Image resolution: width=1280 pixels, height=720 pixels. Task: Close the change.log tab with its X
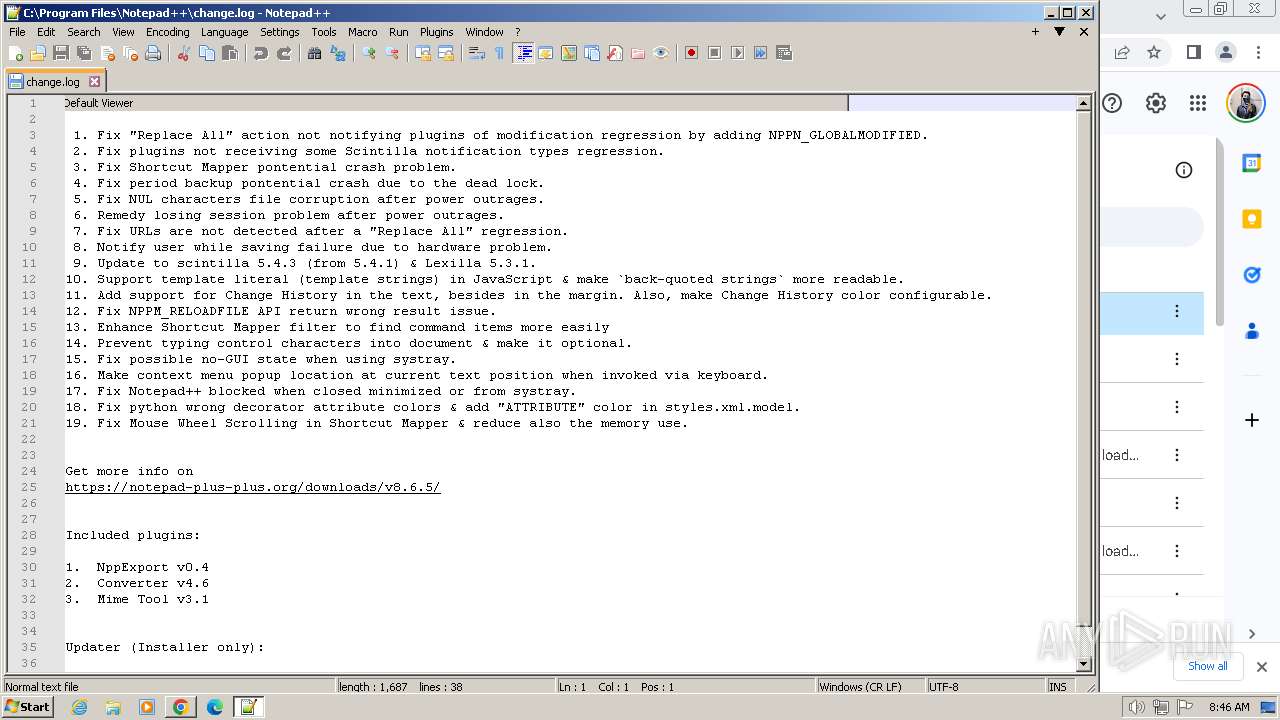[x=95, y=82]
